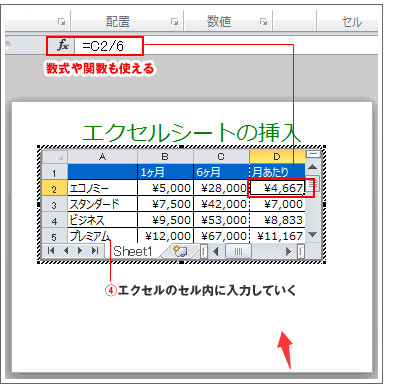The width and height of the screenshot is (394, 388).
Task: Go to next sheet navigation arrow
Action: click(x=80, y=250)
